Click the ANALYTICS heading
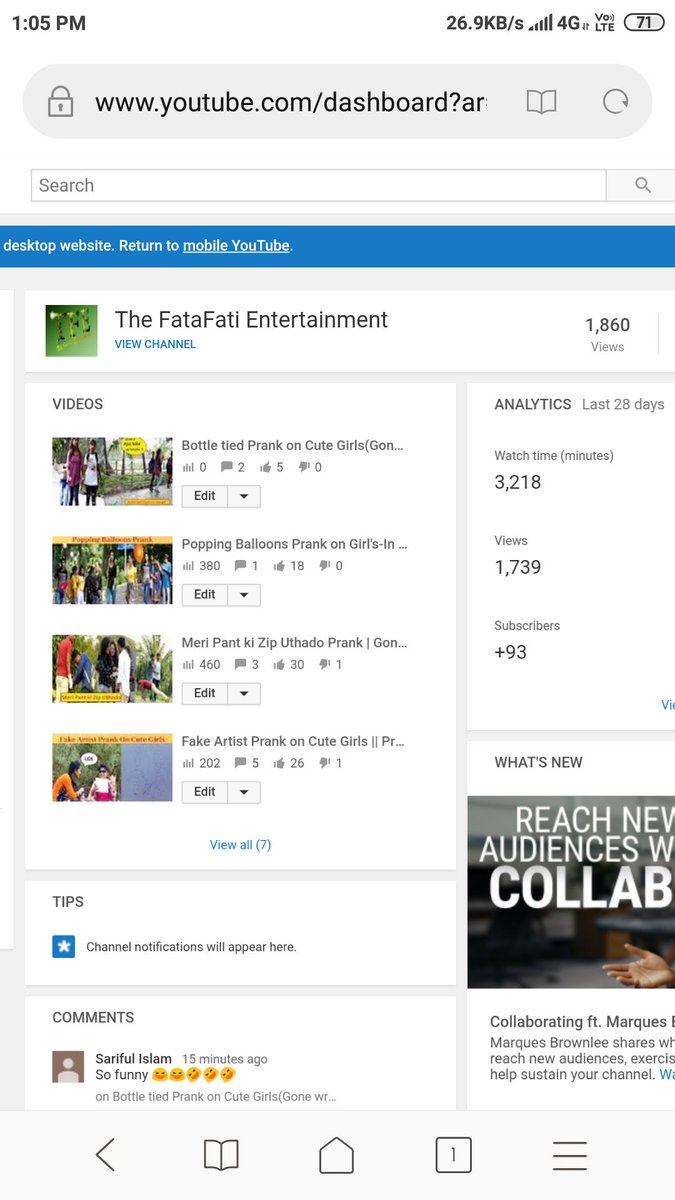Viewport: 675px width, 1200px height. click(x=533, y=405)
